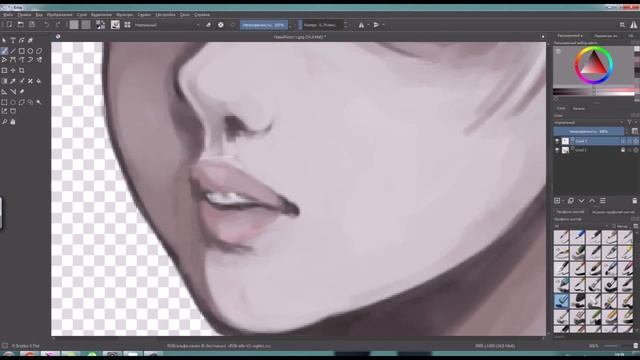The width and height of the screenshot is (640, 360).
Task: Select the Measure tool
Action: pos(13,91)
